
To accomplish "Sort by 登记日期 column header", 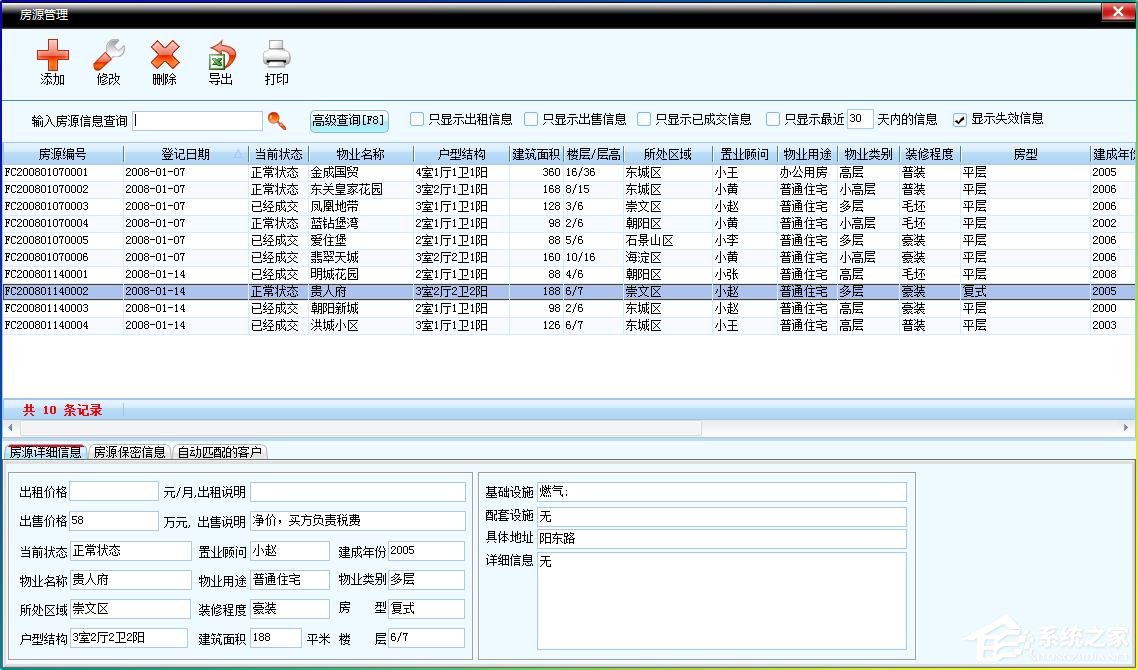I will pos(186,155).
